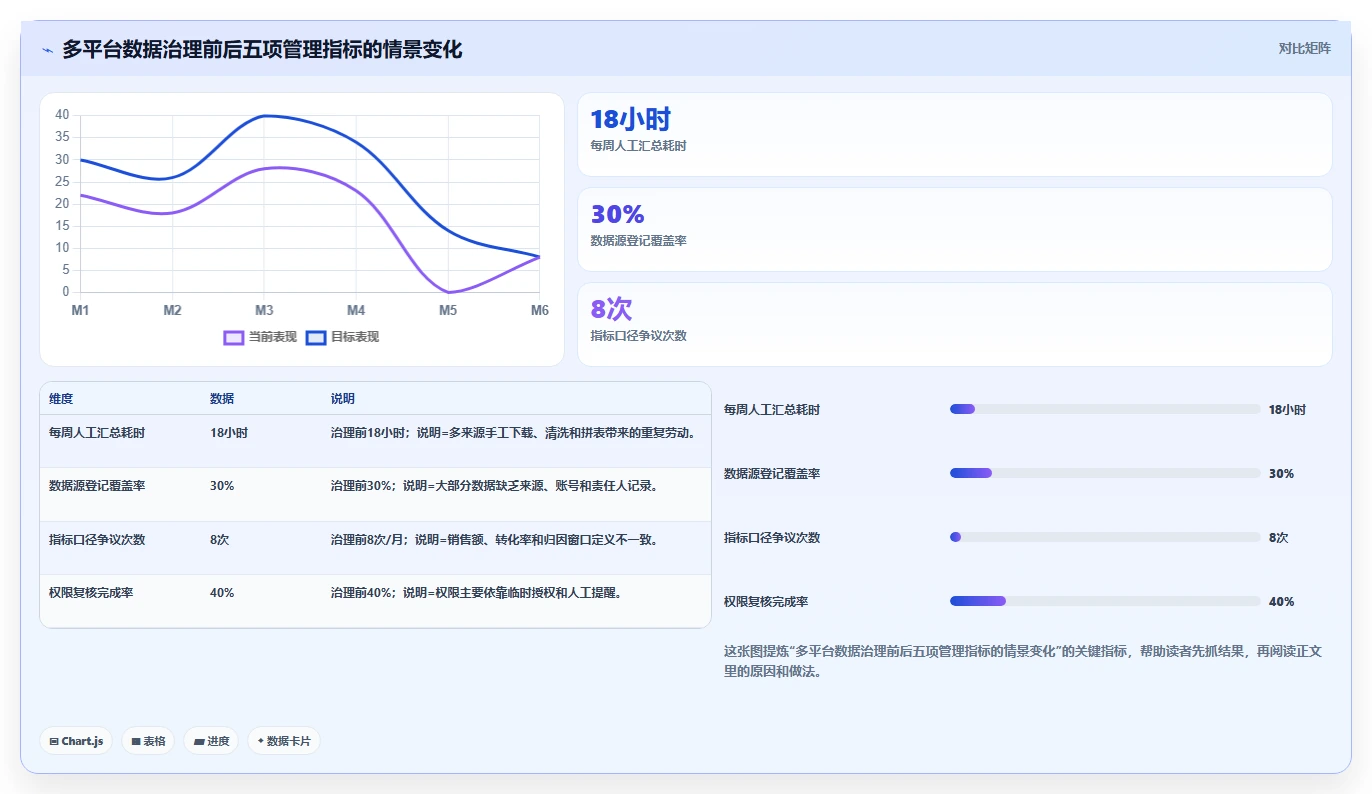Click 权限复核完成率 cell in the table
Image resolution: width=1372 pixels, height=794 pixels.
coord(91,592)
